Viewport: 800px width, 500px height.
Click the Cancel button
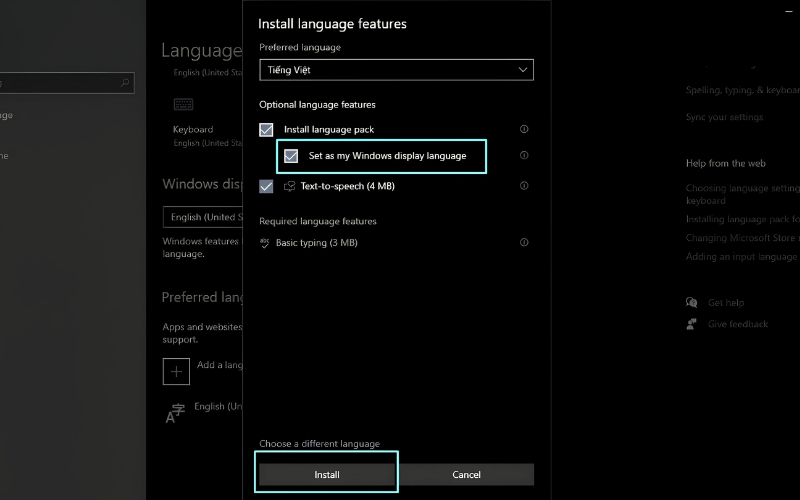466,474
